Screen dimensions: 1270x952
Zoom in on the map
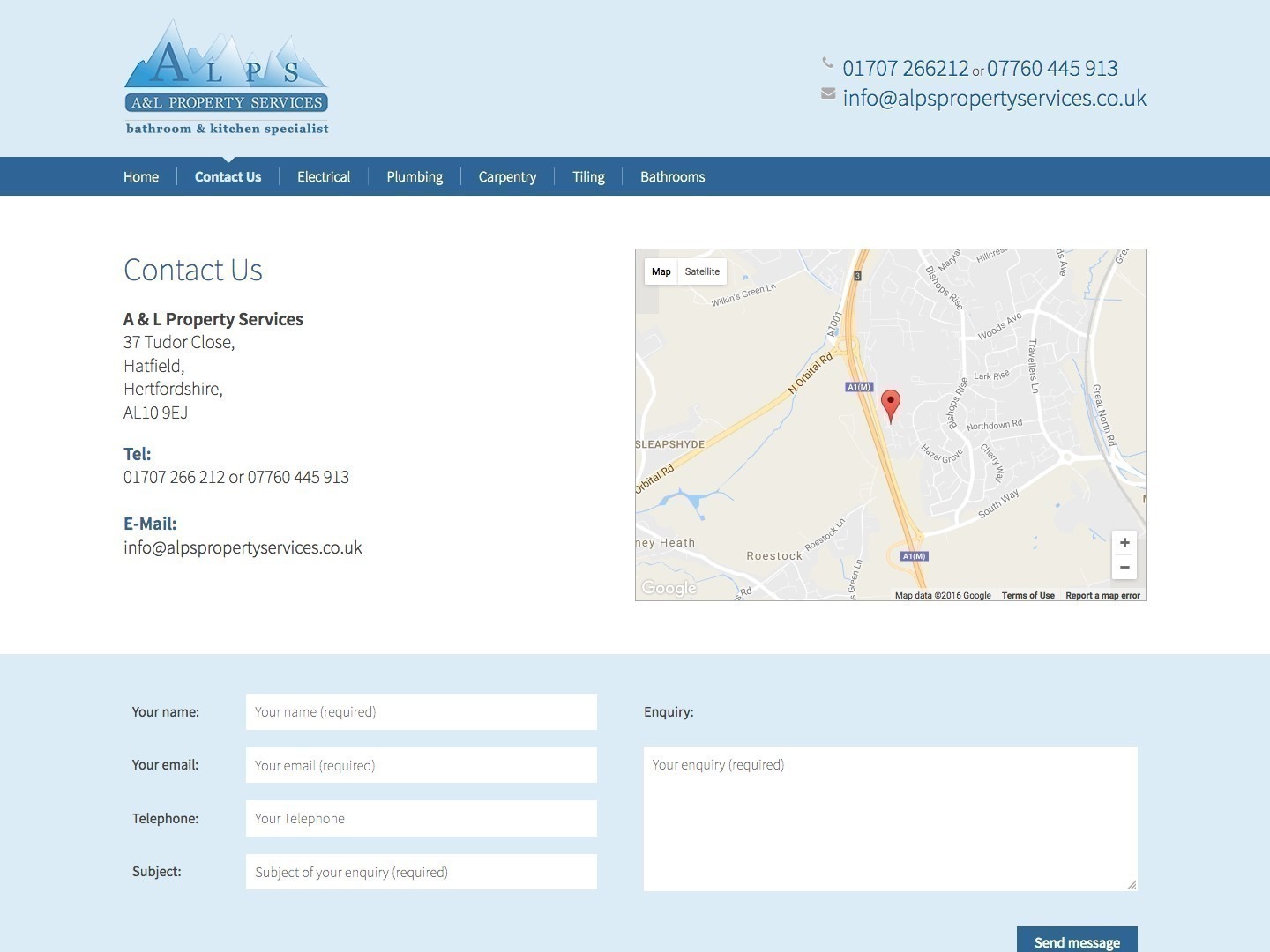tap(1124, 543)
